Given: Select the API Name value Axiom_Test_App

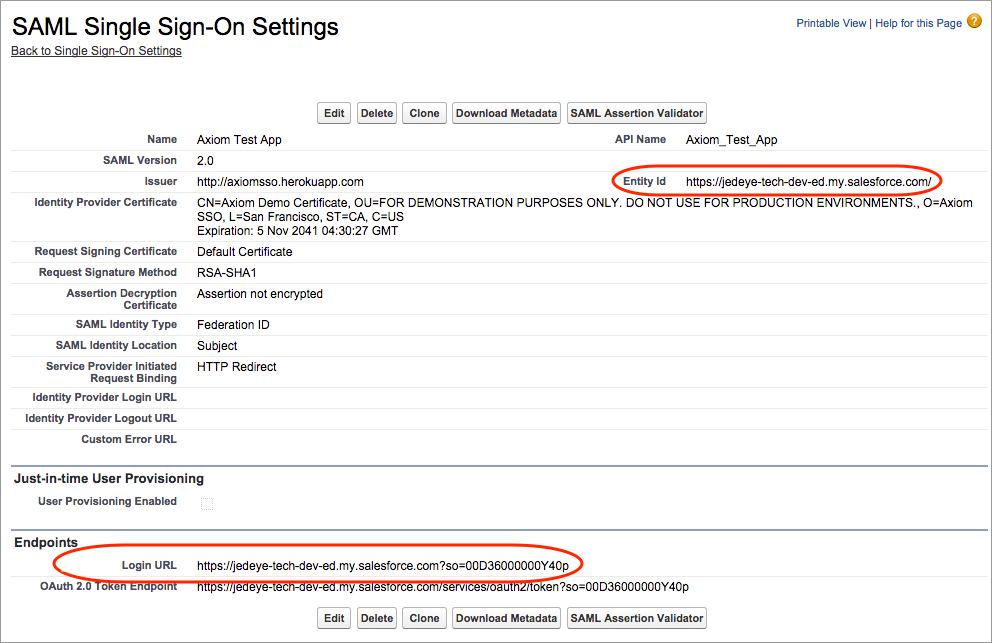Looking at the screenshot, I should click(x=731, y=140).
